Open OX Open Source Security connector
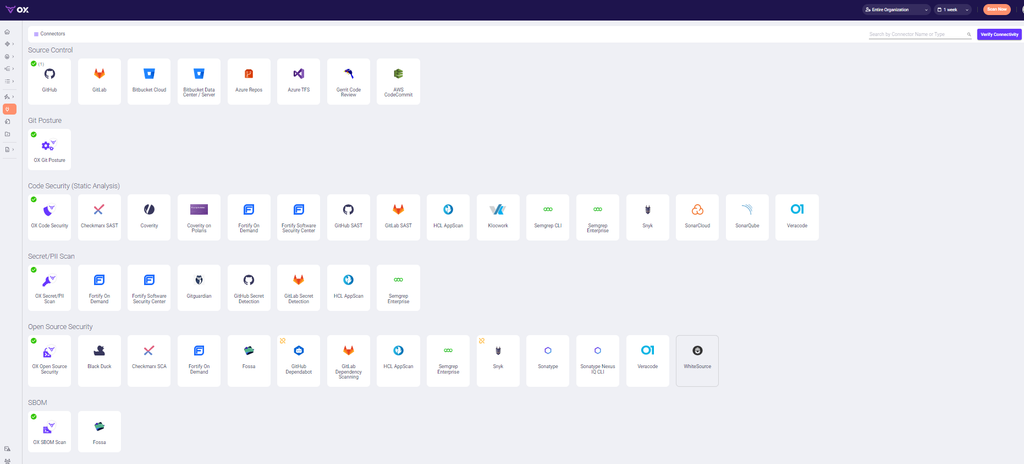The height and width of the screenshot is (464, 1024). 49,361
